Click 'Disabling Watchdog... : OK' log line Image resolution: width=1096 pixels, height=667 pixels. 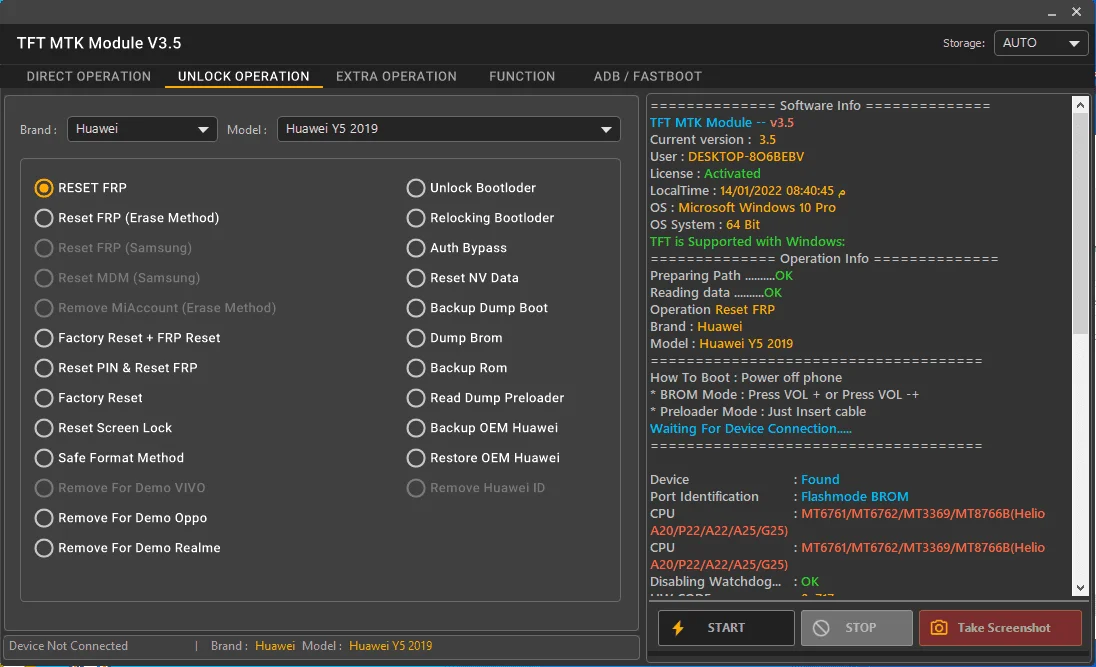click(735, 582)
